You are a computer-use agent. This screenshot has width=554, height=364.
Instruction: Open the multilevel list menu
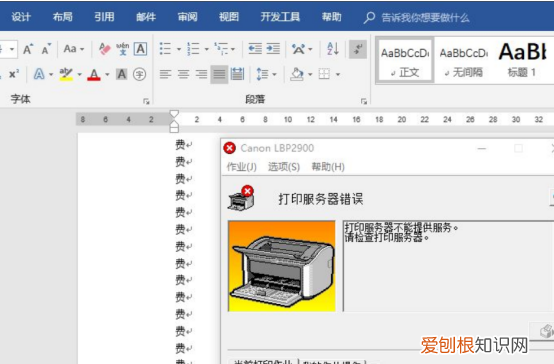tap(224, 49)
